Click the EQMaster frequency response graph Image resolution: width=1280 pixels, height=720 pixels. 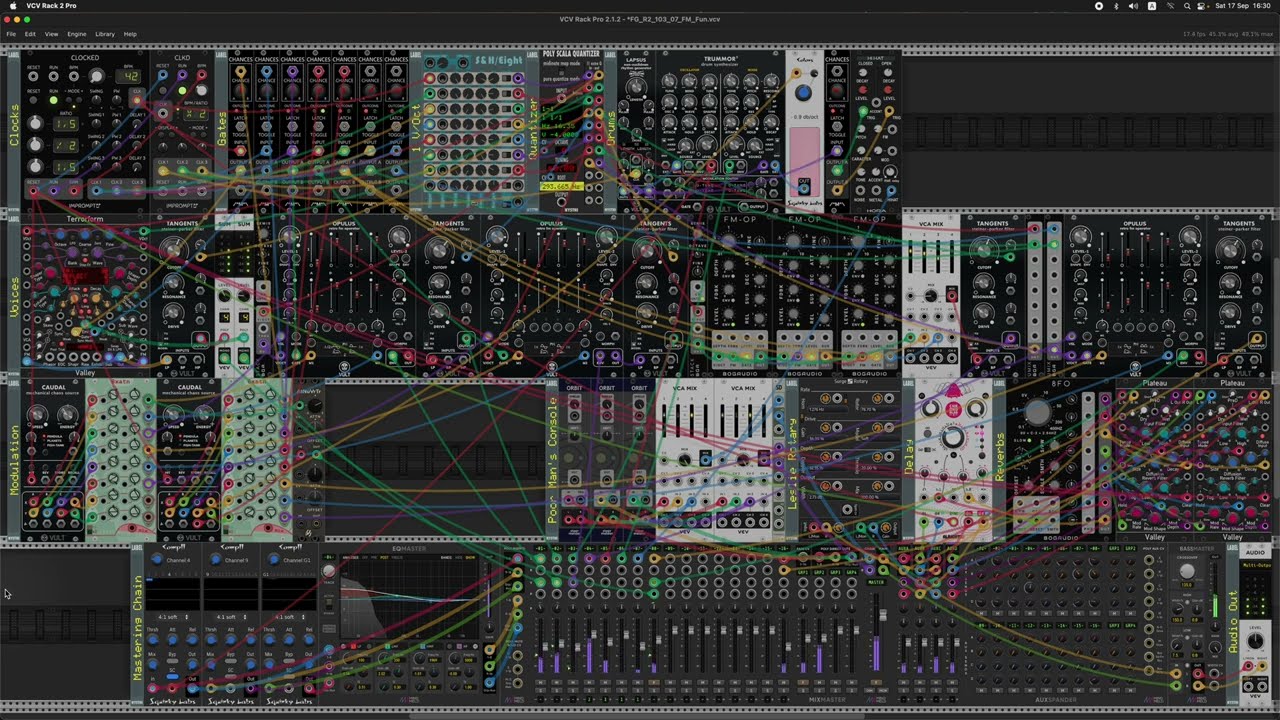point(409,600)
